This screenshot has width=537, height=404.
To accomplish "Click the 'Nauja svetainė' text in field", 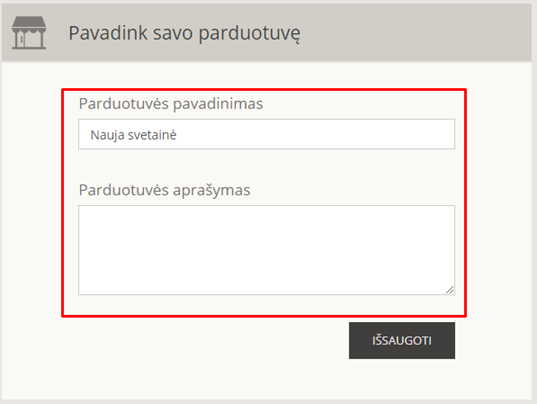I will (x=133, y=135).
